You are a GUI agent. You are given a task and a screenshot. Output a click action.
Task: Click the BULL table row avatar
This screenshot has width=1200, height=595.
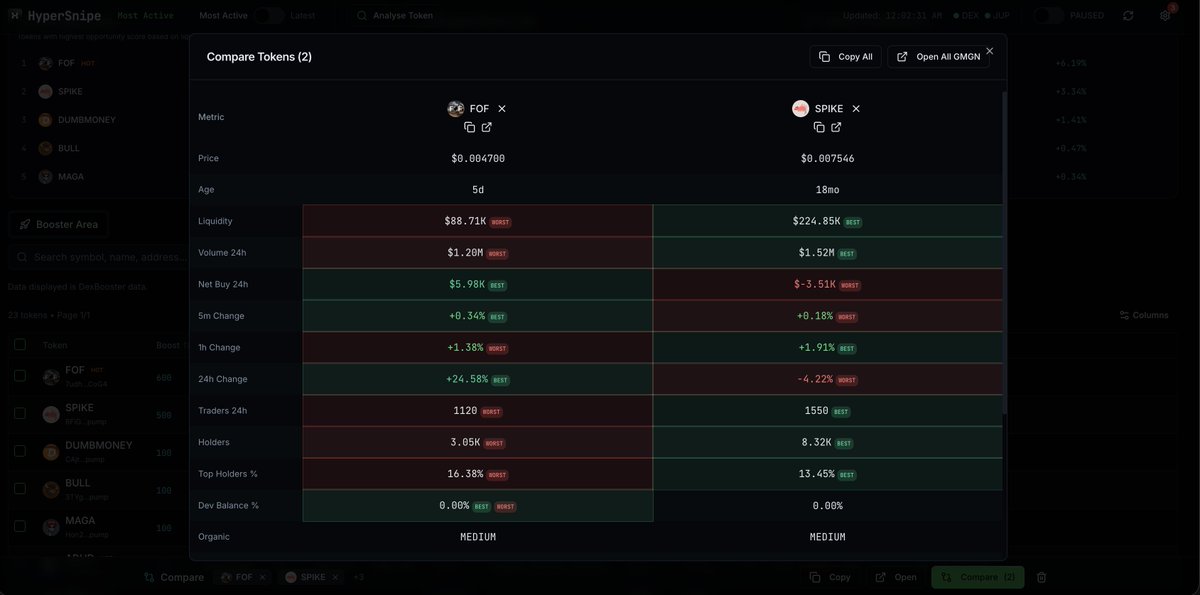[x=51, y=489]
